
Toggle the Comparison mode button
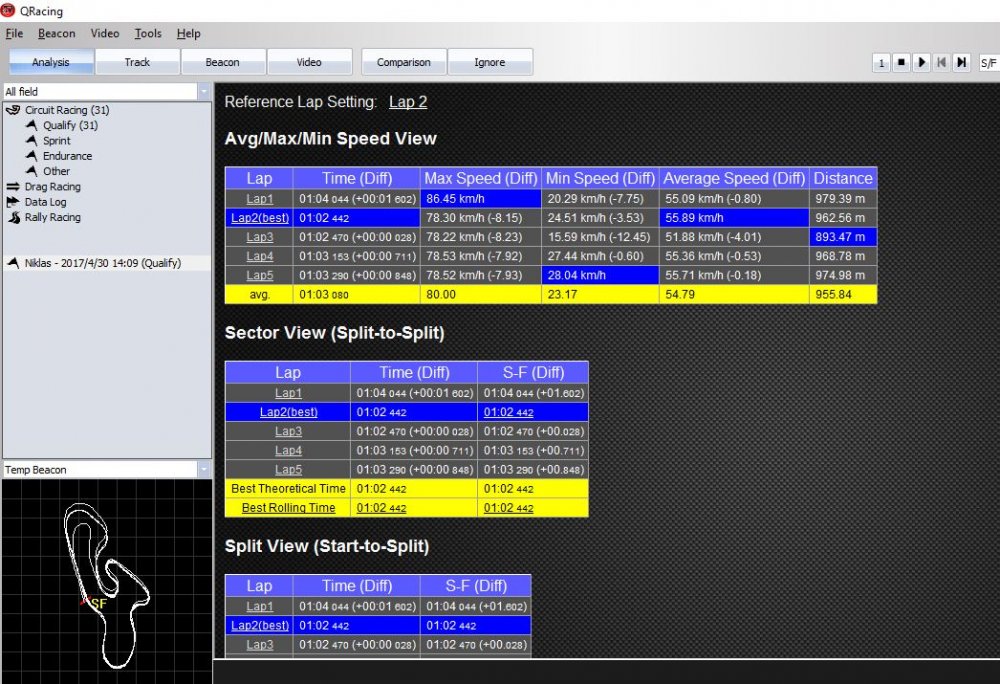tap(403, 62)
